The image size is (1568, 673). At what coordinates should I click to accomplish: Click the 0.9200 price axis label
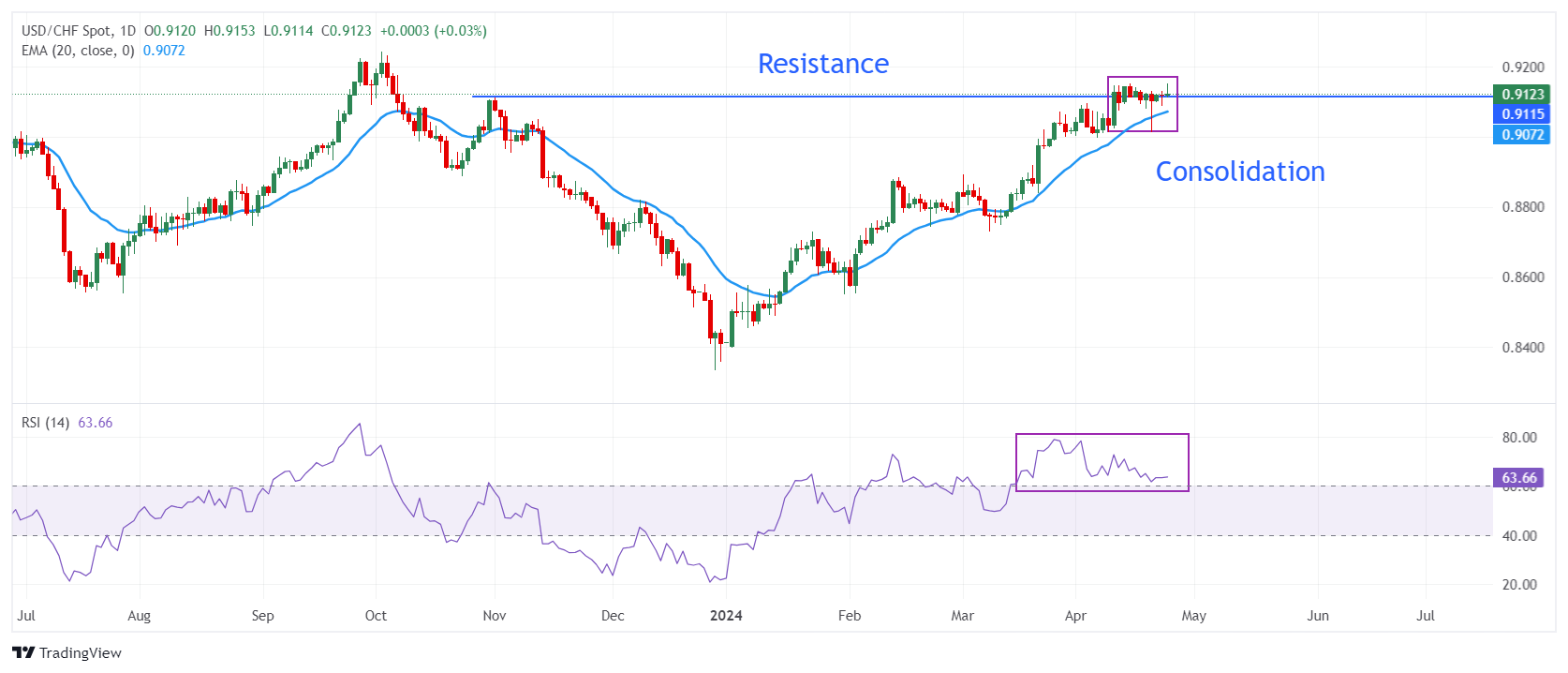(x=1523, y=67)
